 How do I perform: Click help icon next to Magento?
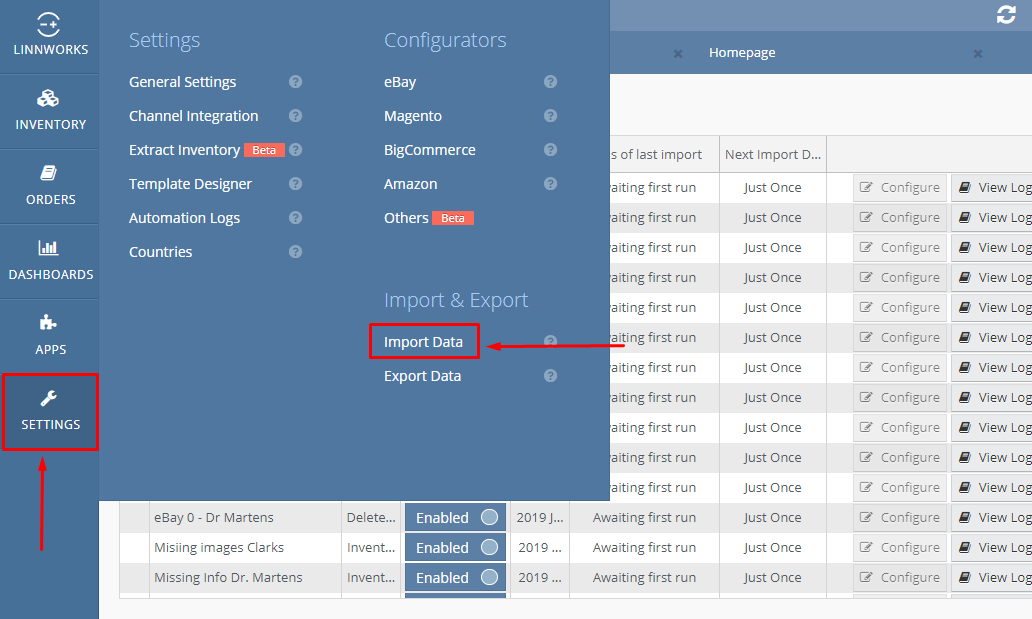coord(550,116)
